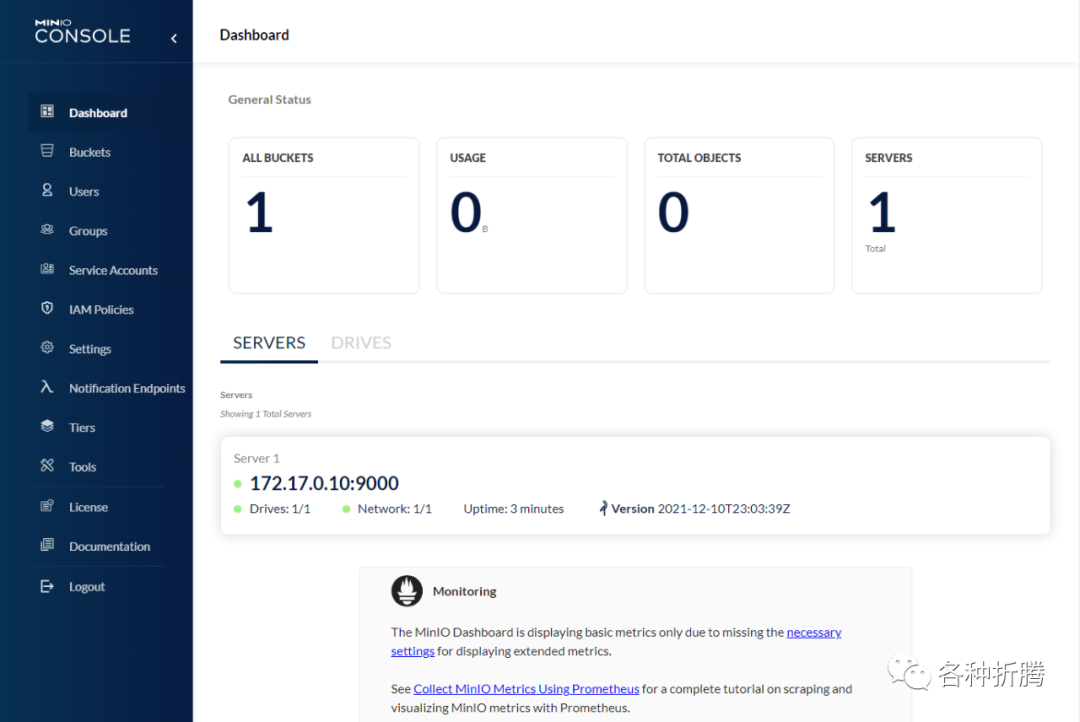Open the Buckets menu item
This screenshot has width=1080, height=722.
pyautogui.click(x=90, y=152)
